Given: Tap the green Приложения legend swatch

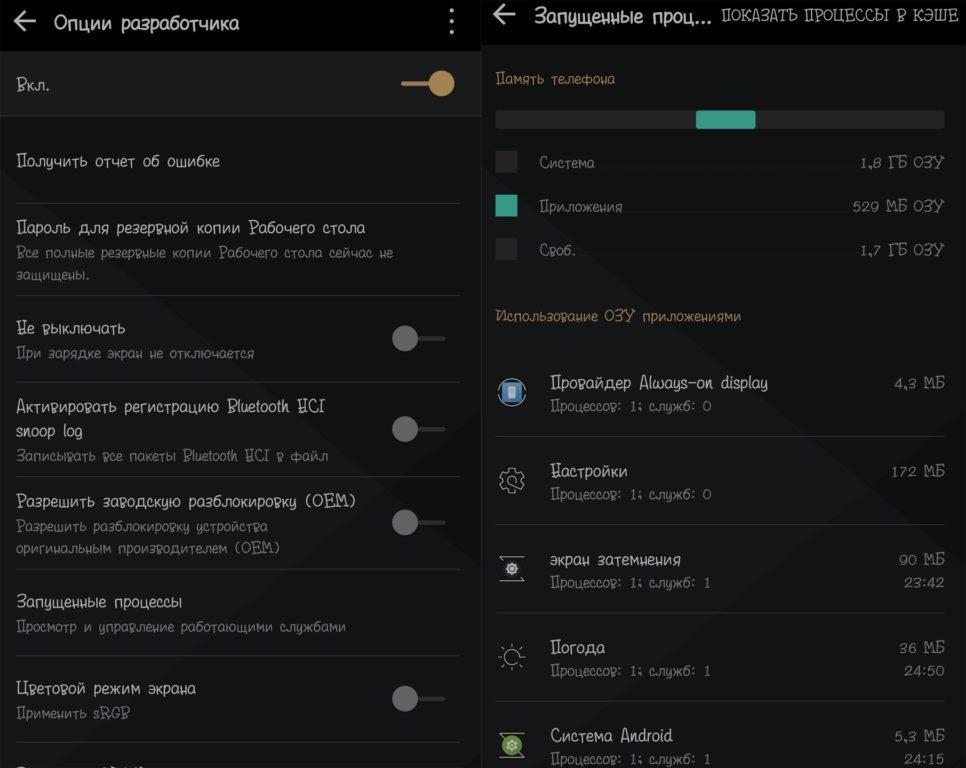Looking at the screenshot, I should click(506, 206).
